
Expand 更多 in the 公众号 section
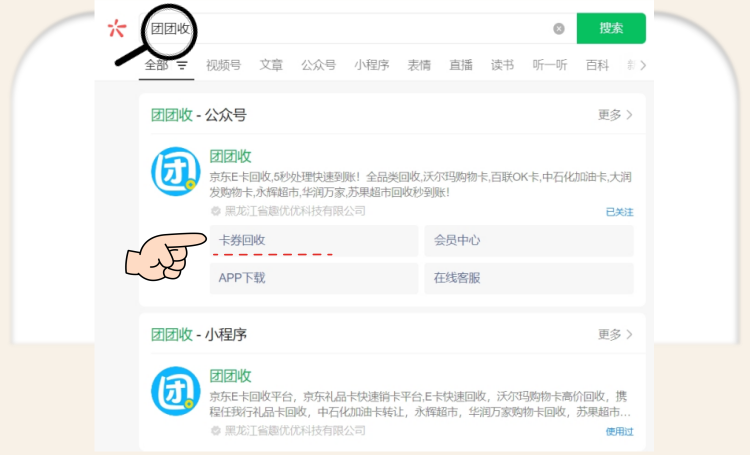(x=615, y=115)
